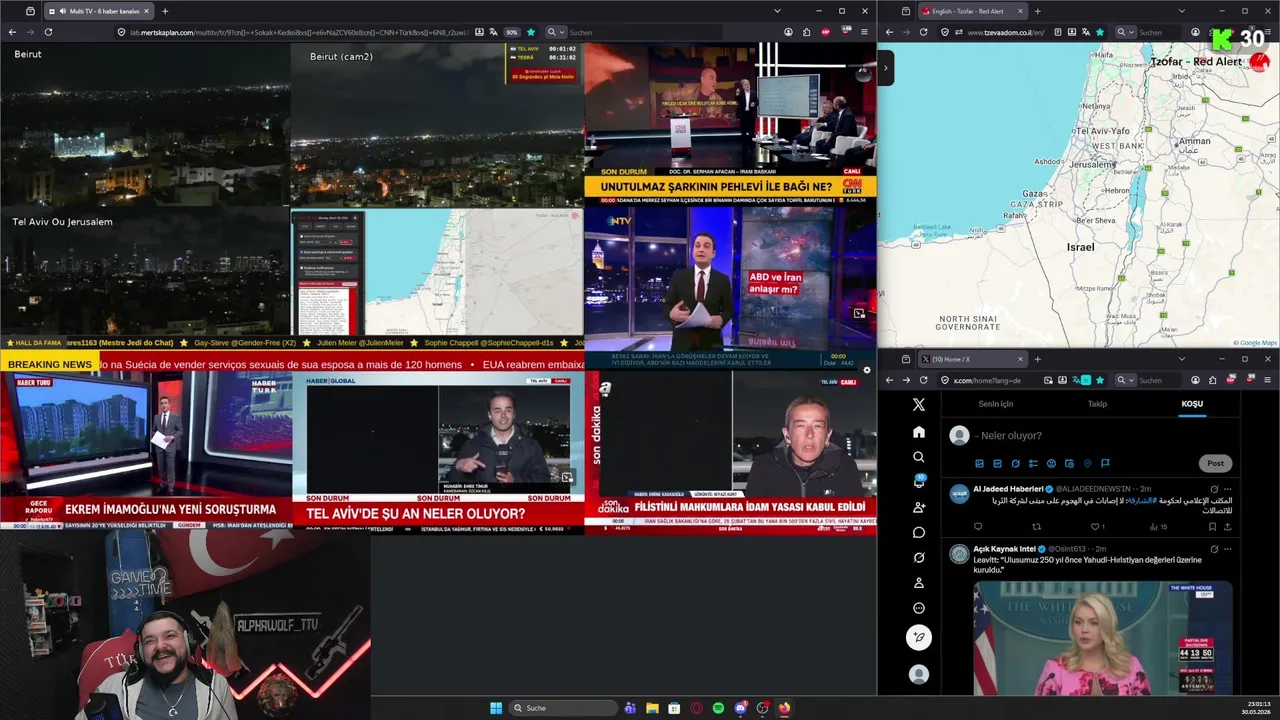Tag location icon in X composer
The height and width of the screenshot is (720, 1280).
point(1087,463)
